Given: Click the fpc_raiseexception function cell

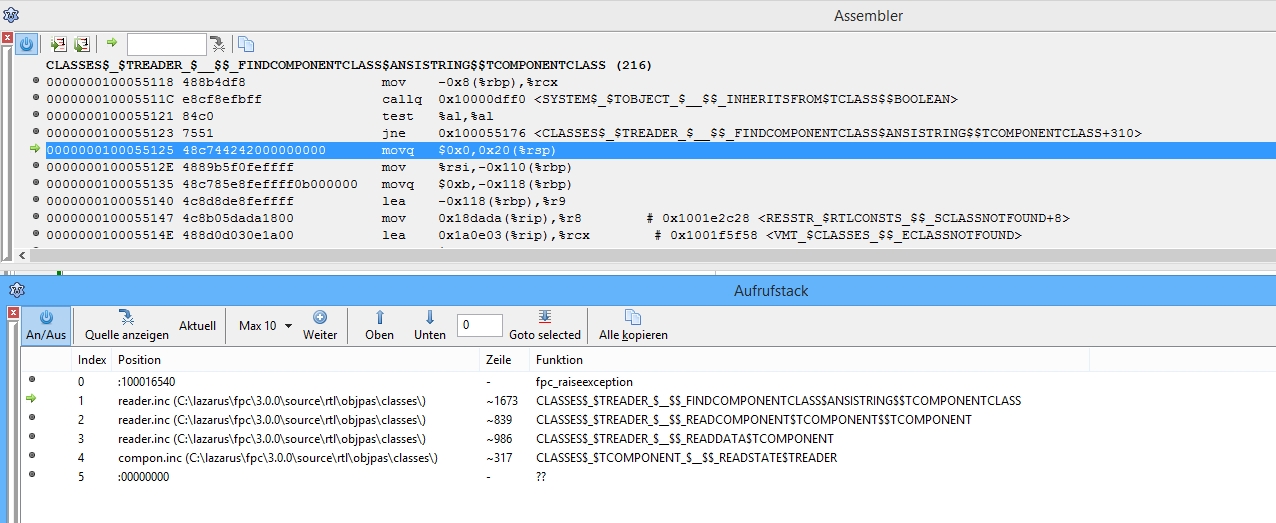Looking at the screenshot, I should tap(584, 381).
